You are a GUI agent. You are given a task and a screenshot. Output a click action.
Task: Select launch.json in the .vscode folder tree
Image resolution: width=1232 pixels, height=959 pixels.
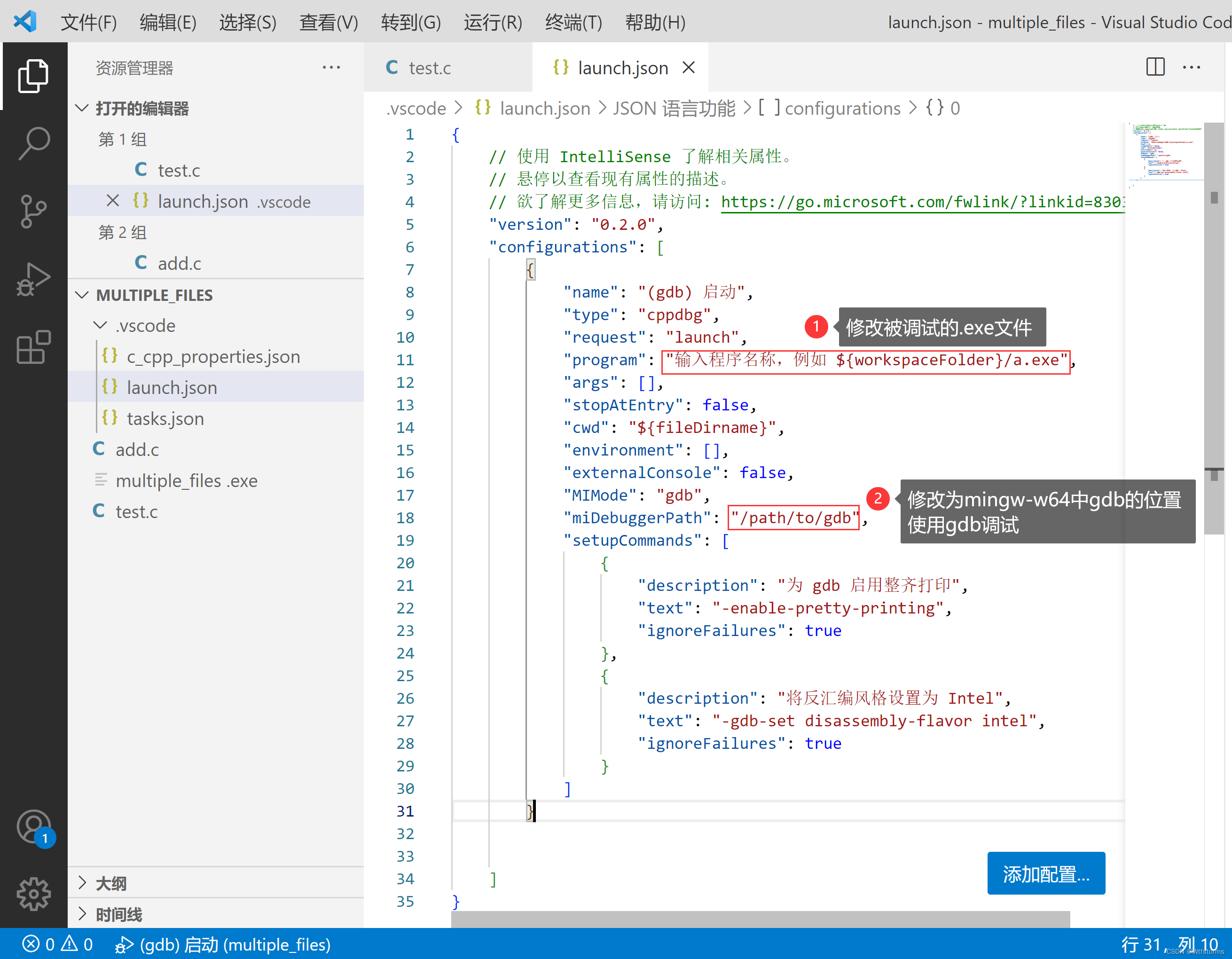tap(215, 387)
